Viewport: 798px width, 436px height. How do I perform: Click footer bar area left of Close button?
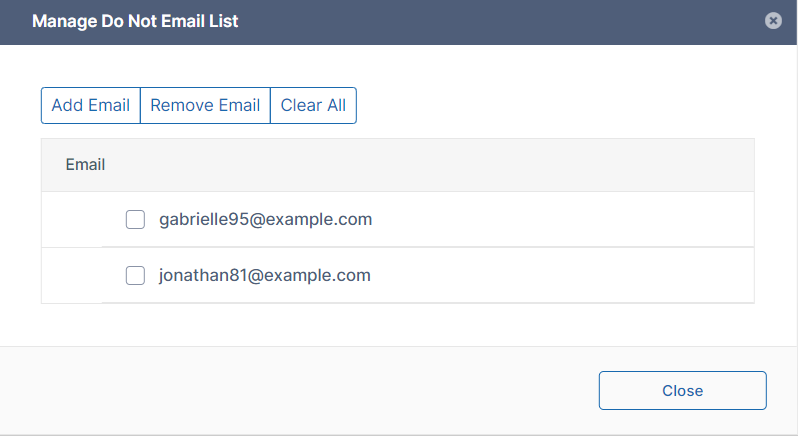[x=300, y=390]
